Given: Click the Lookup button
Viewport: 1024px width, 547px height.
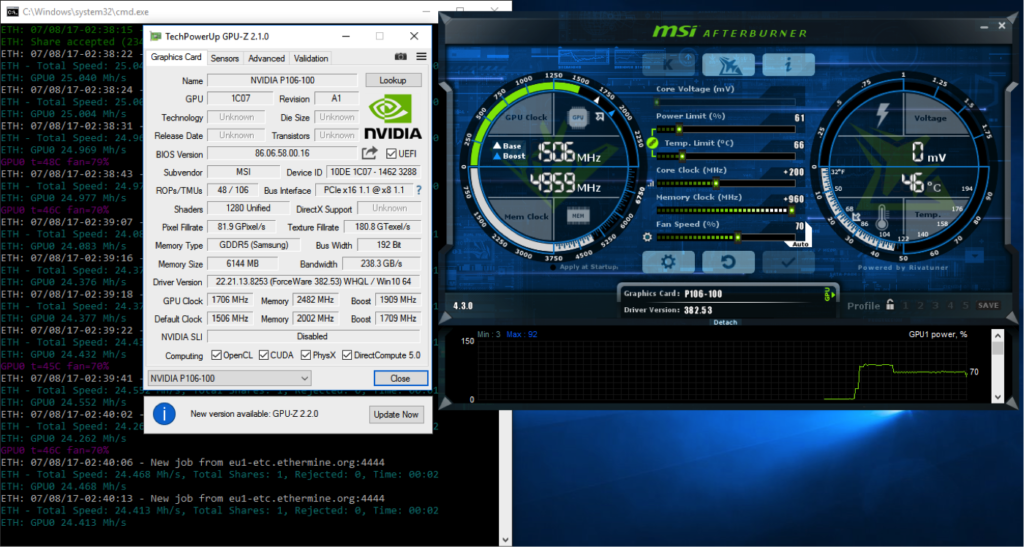Looking at the screenshot, I should pos(392,80).
